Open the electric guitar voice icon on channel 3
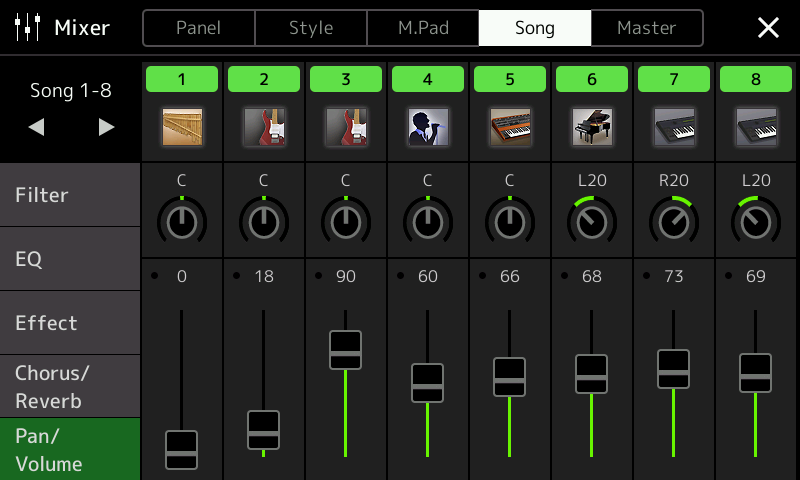This screenshot has height=480, width=800. [346, 127]
